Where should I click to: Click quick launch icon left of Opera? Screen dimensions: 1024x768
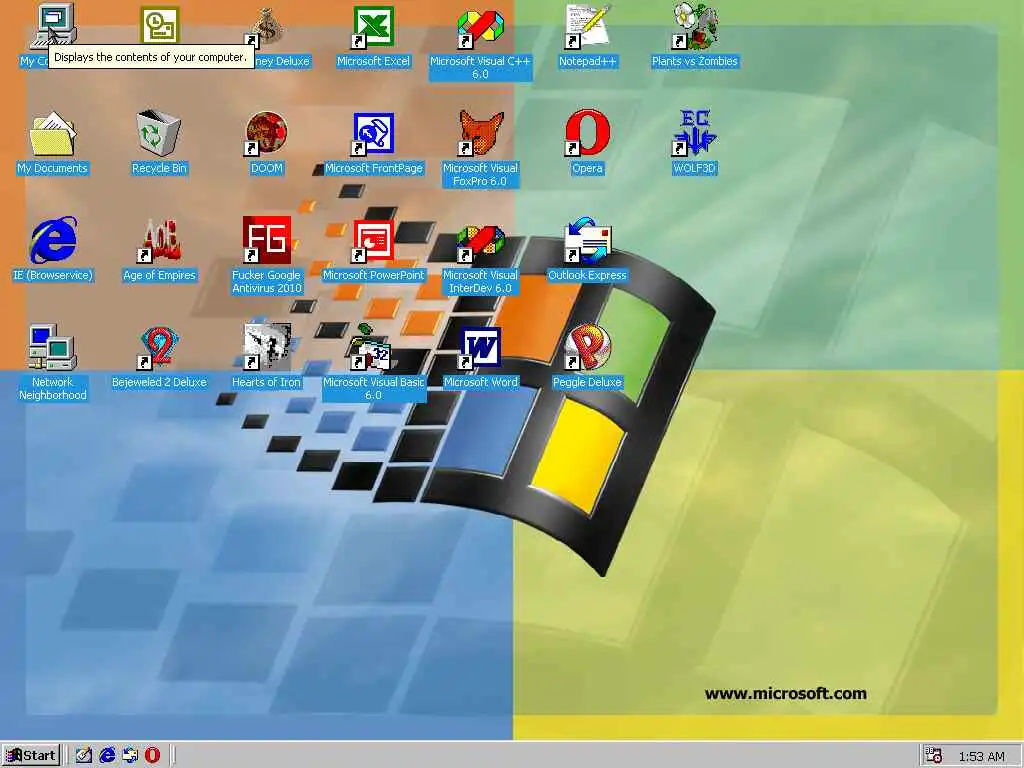(x=129, y=756)
